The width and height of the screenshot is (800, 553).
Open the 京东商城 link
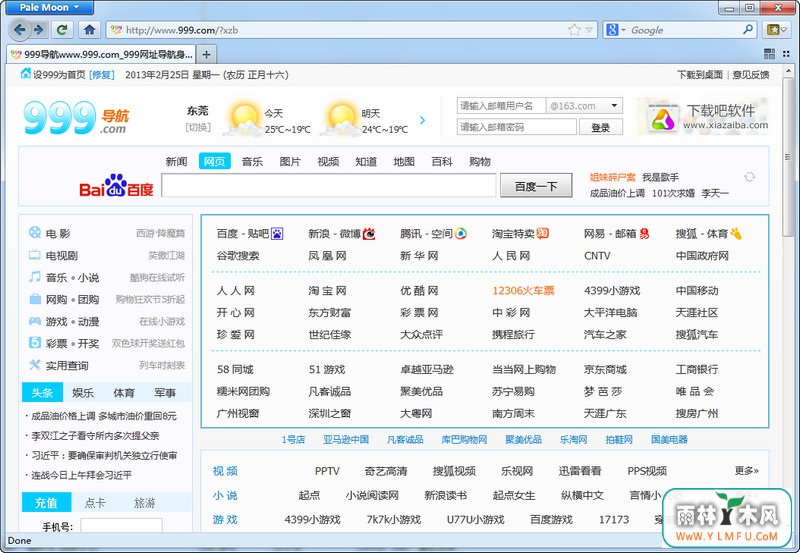click(605, 369)
